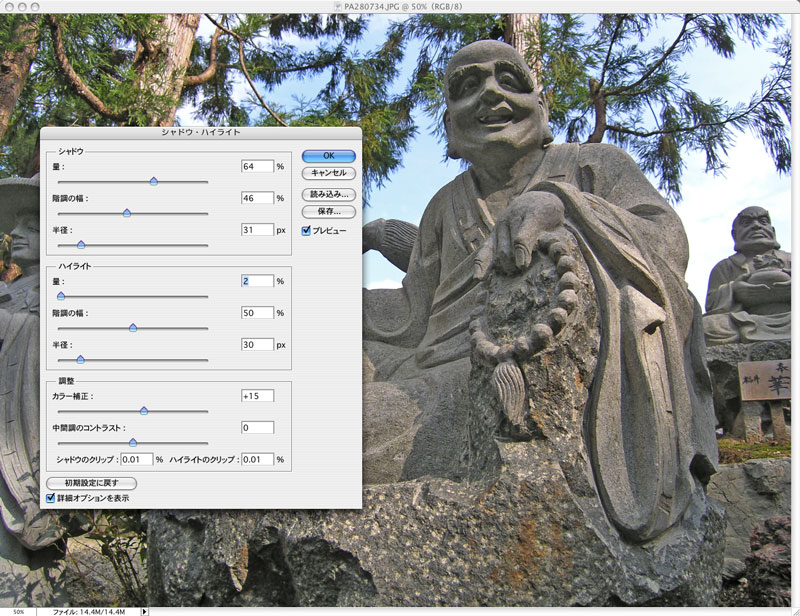The image size is (800, 616).
Task: Click the シャドウ 階調の幅 slider handle
Action: click(126, 213)
